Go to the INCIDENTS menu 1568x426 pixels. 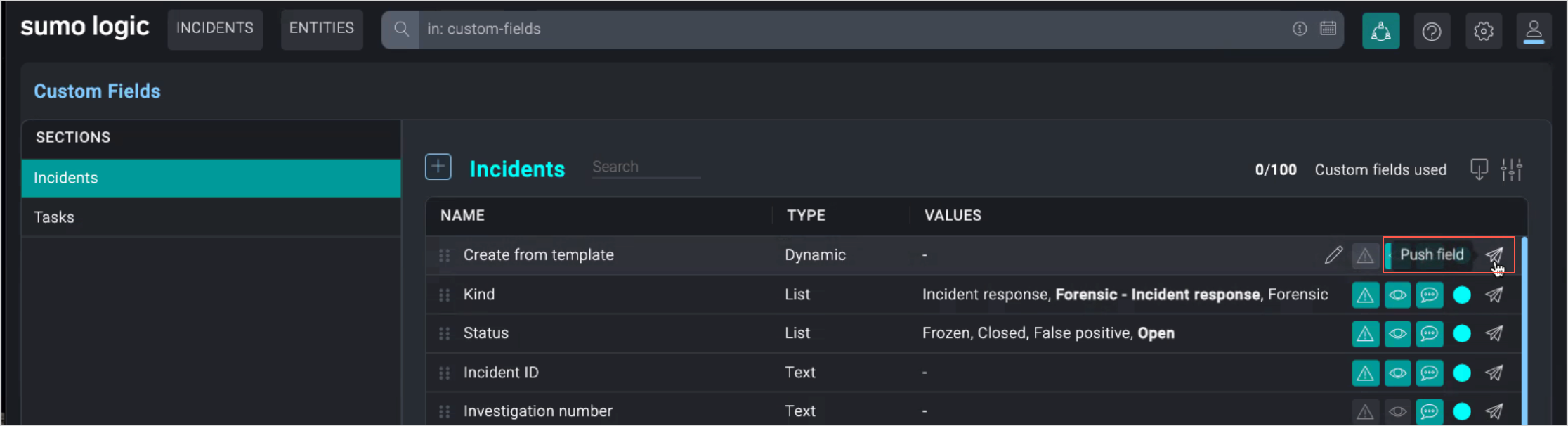tap(215, 28)
